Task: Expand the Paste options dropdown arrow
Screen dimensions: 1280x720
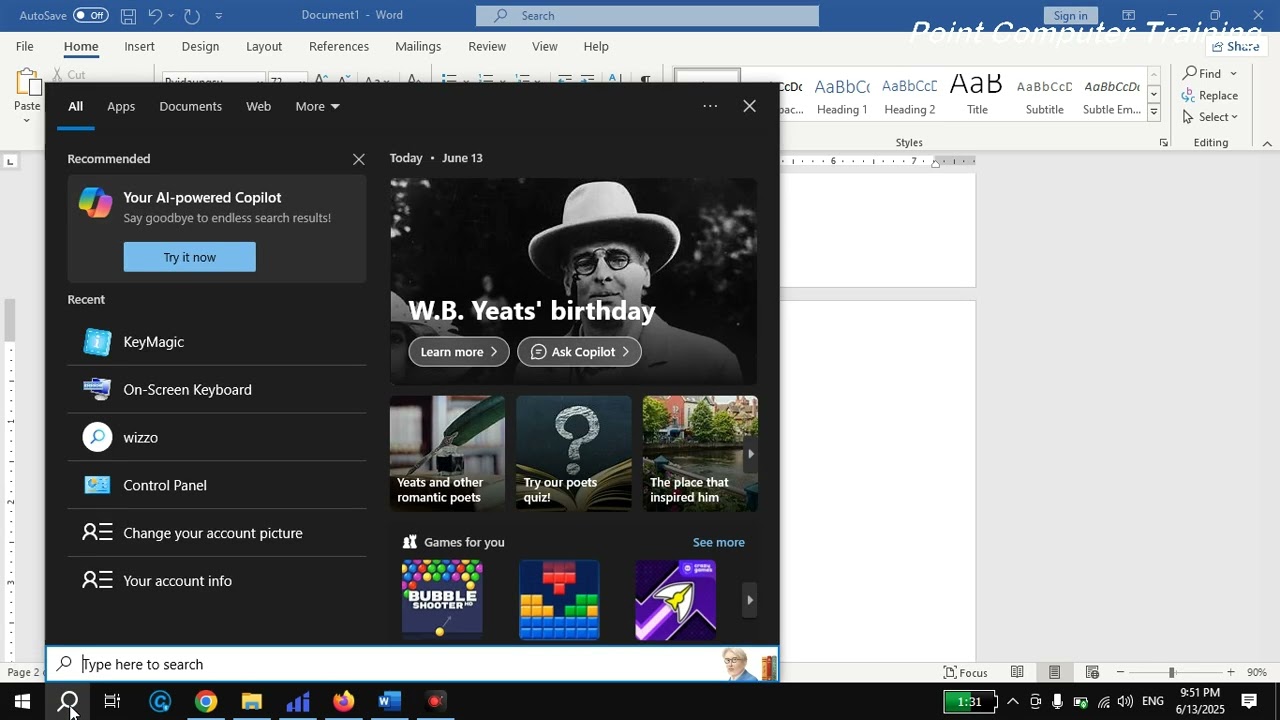Action: pyautogui.click(x=27, y=120)
